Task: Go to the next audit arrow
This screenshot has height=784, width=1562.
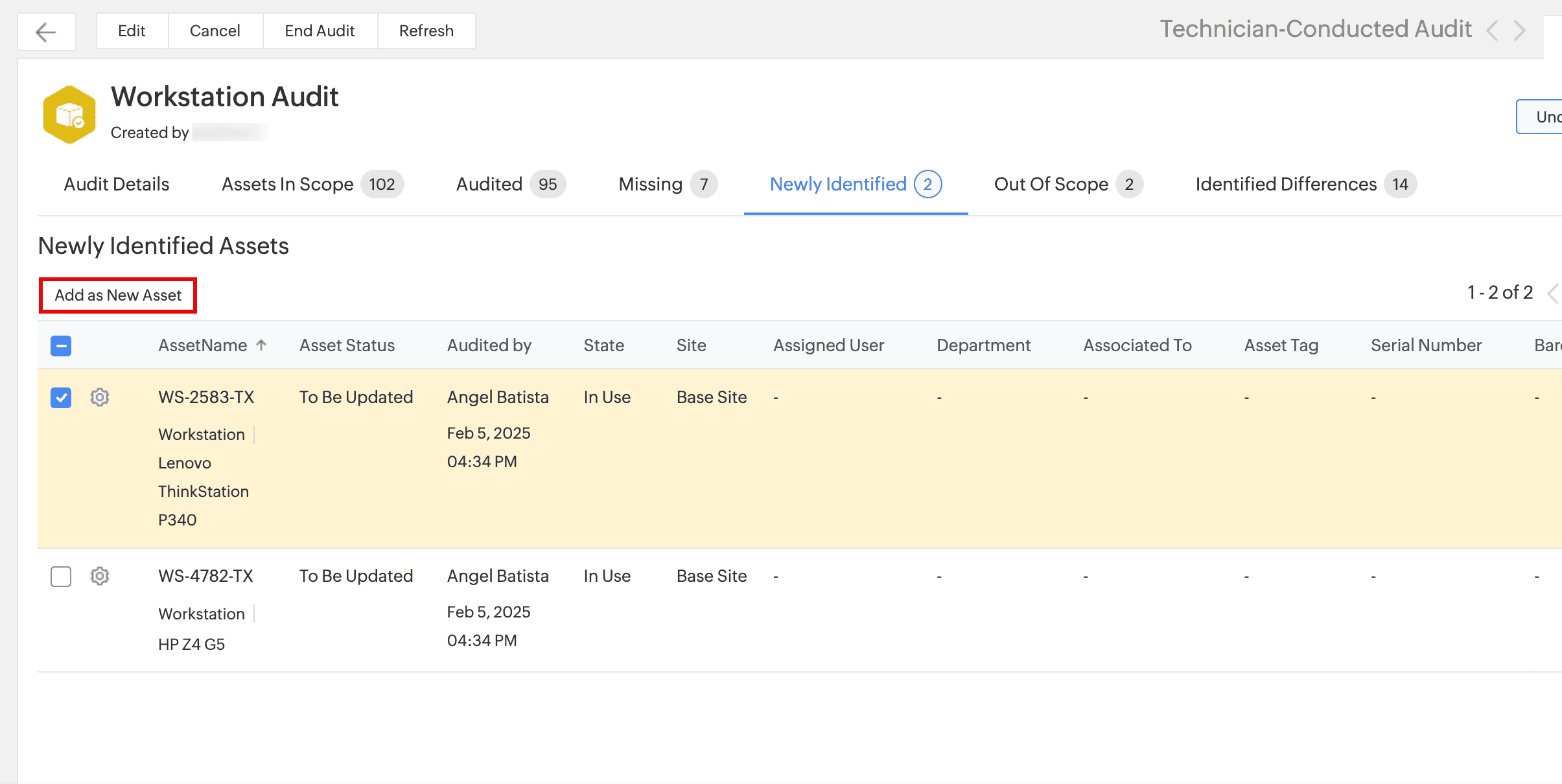Action: [1519, 30]
